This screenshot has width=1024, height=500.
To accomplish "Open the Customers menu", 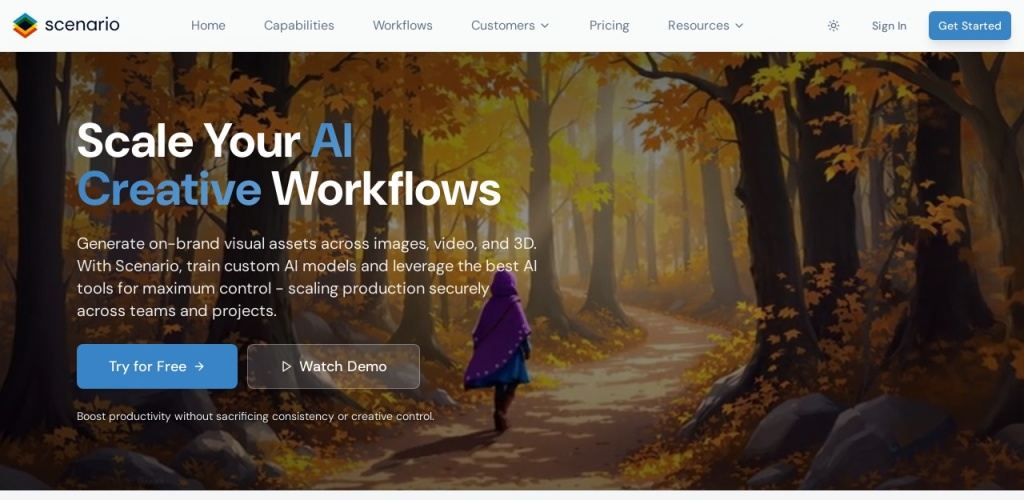I will [x=510, y=25].
